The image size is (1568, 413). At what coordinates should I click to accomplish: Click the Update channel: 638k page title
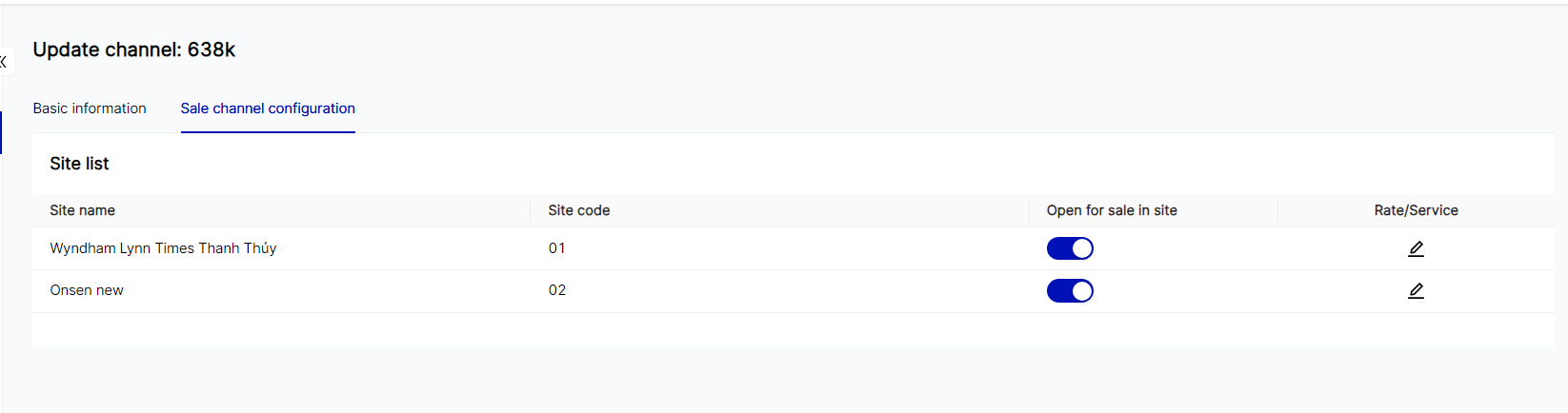point(134,49)
